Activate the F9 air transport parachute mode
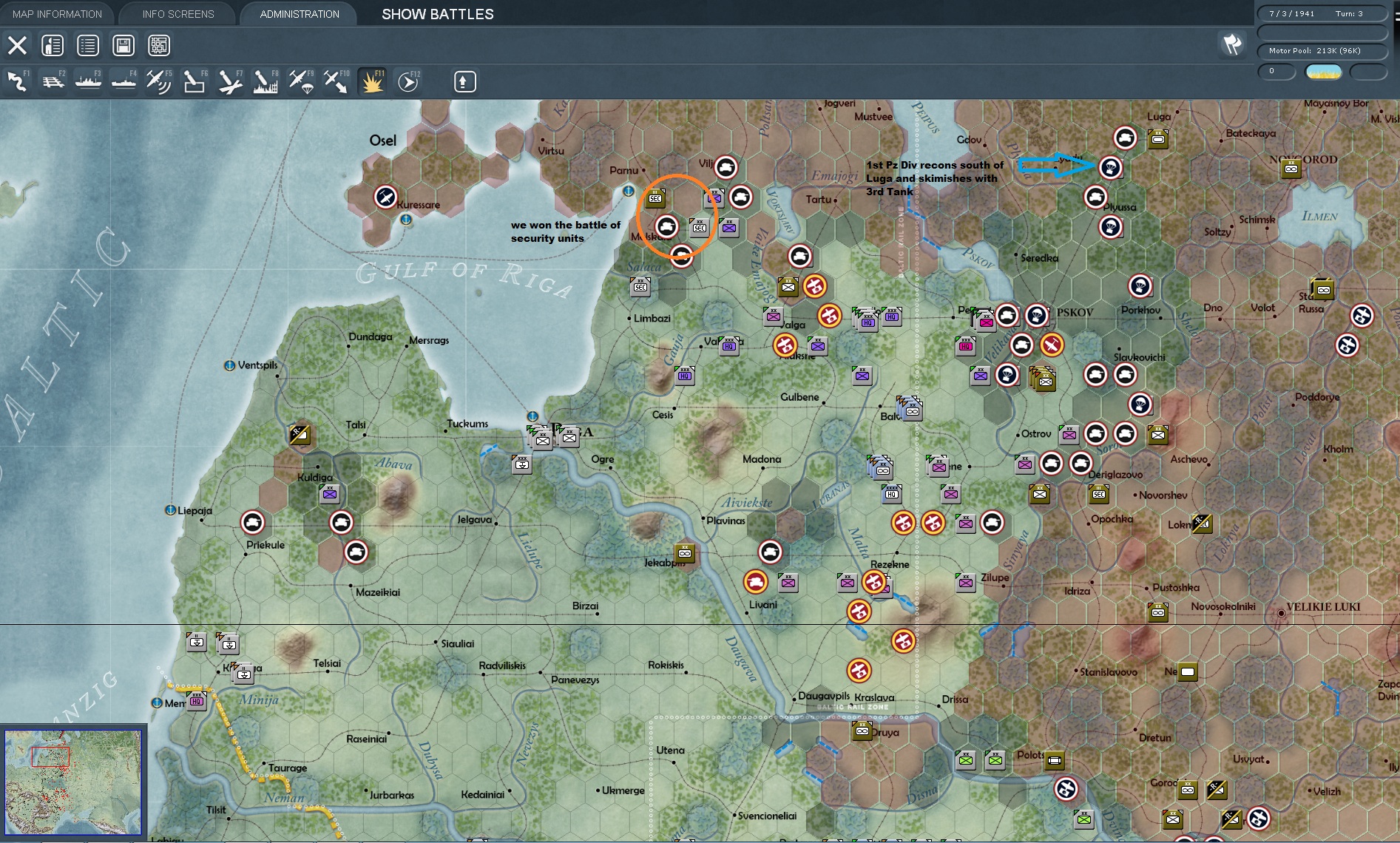 click(x=301, y=81)
